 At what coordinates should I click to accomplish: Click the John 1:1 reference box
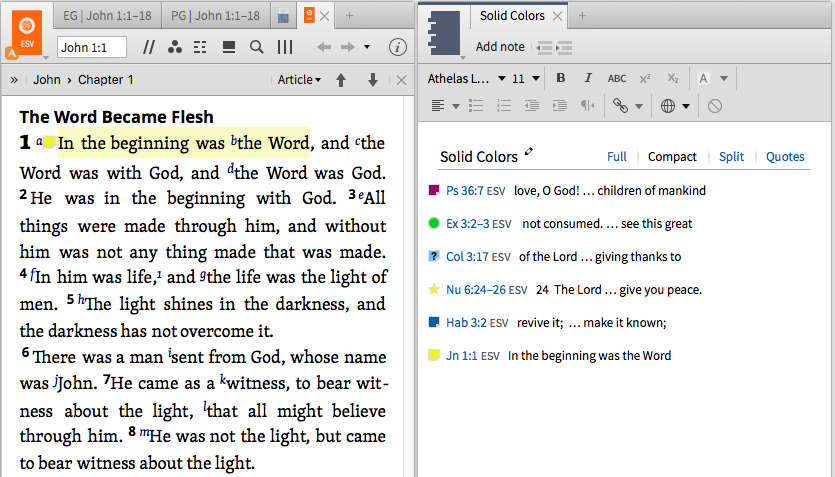pos(92,47)
